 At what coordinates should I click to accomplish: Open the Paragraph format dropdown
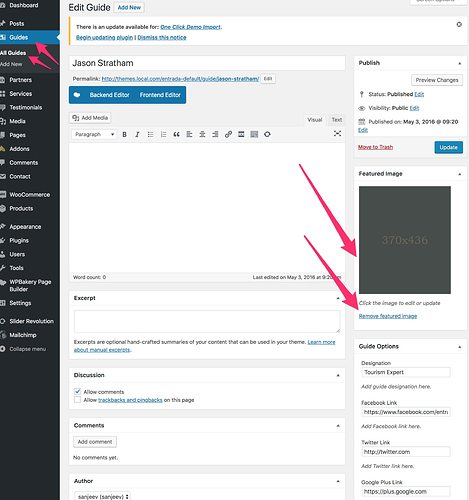[x=94, y=134]
